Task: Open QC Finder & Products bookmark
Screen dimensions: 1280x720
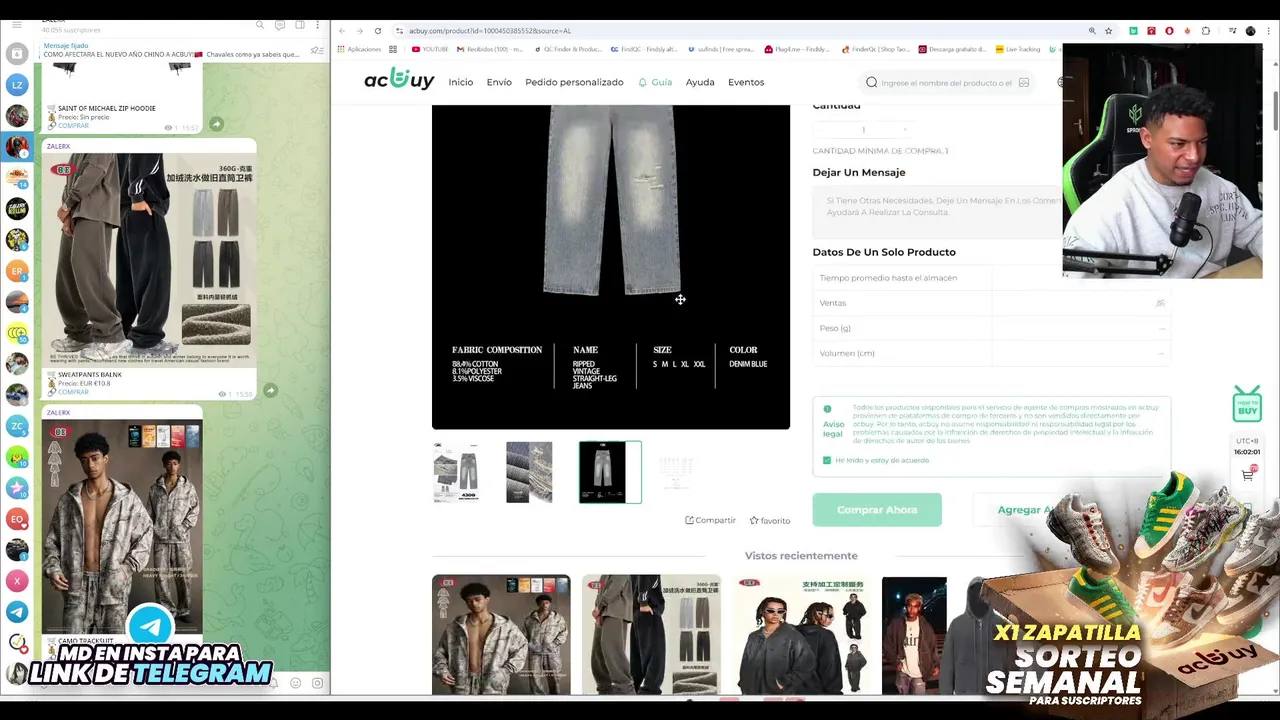Action: coord(569,49)
